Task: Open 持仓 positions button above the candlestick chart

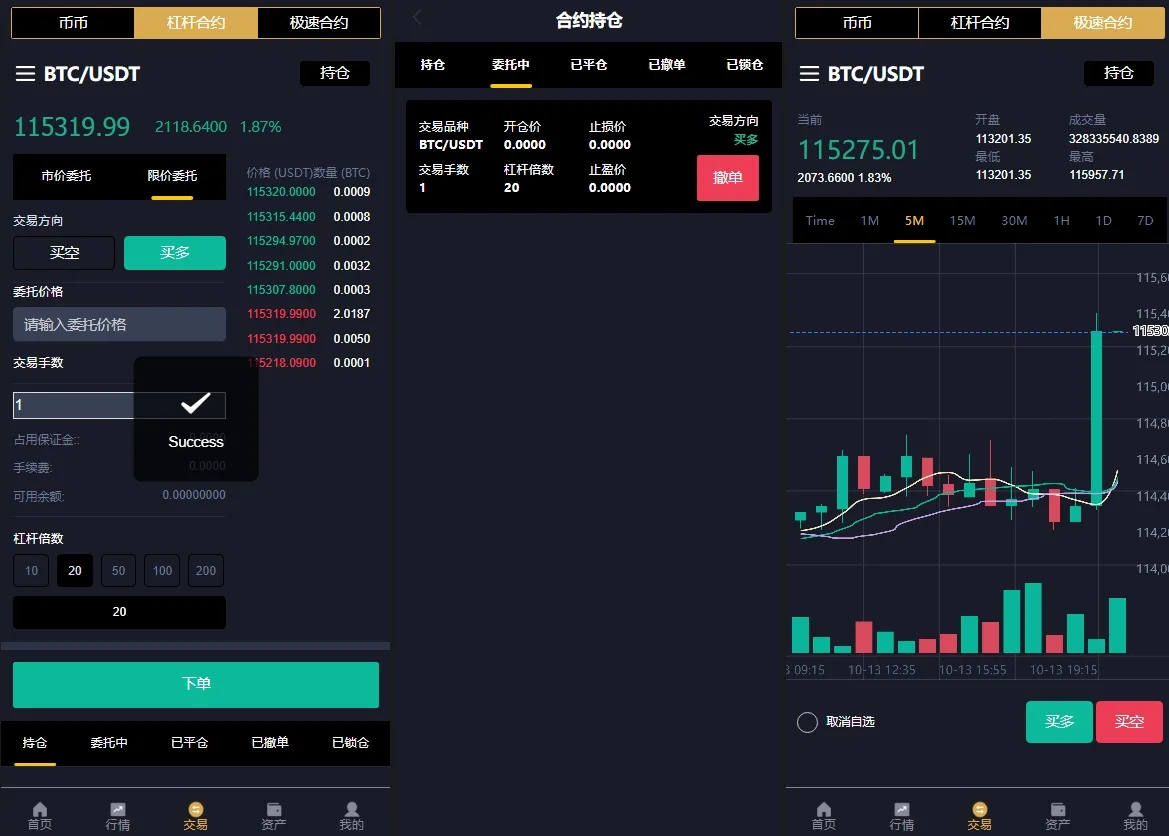Action: pyautogui.click(x=1118, y=73)
